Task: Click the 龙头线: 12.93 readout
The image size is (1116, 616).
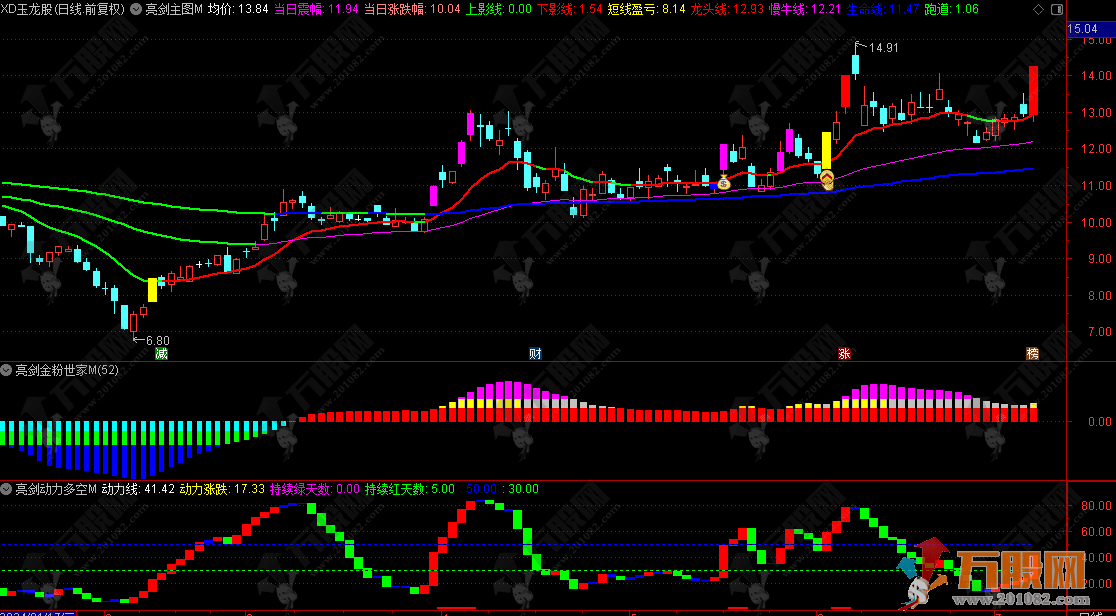Action: click(x=727, y=9)
